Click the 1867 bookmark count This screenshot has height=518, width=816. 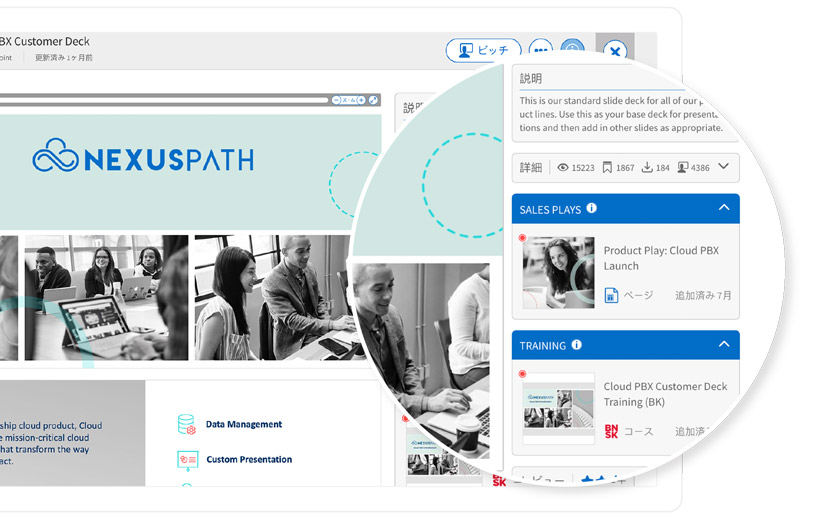pyautogui.click(x=625, y=168)
